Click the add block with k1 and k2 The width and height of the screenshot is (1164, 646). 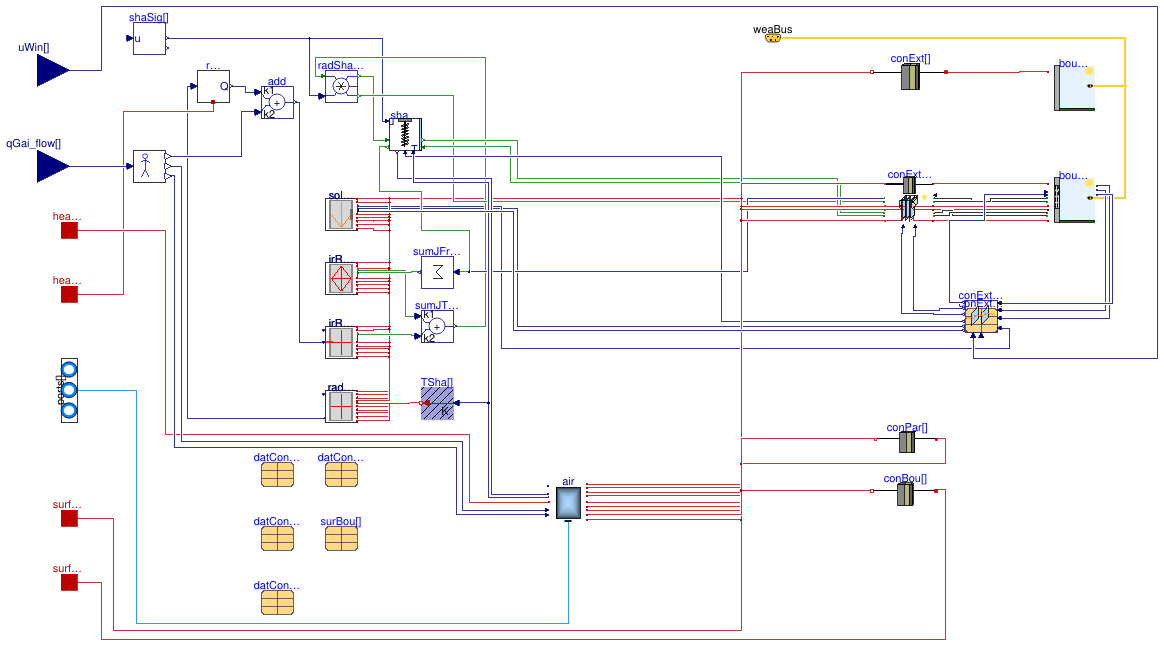(278, 102)
